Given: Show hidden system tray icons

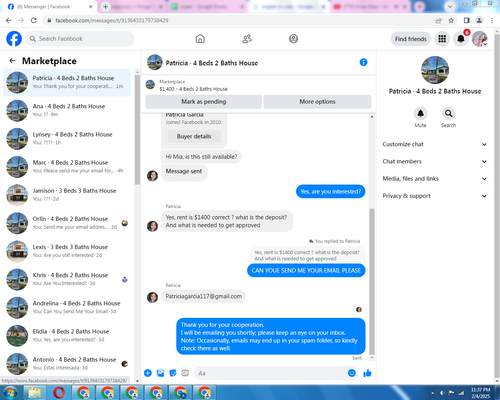Looking at the screenshot, I should [432, 393].
